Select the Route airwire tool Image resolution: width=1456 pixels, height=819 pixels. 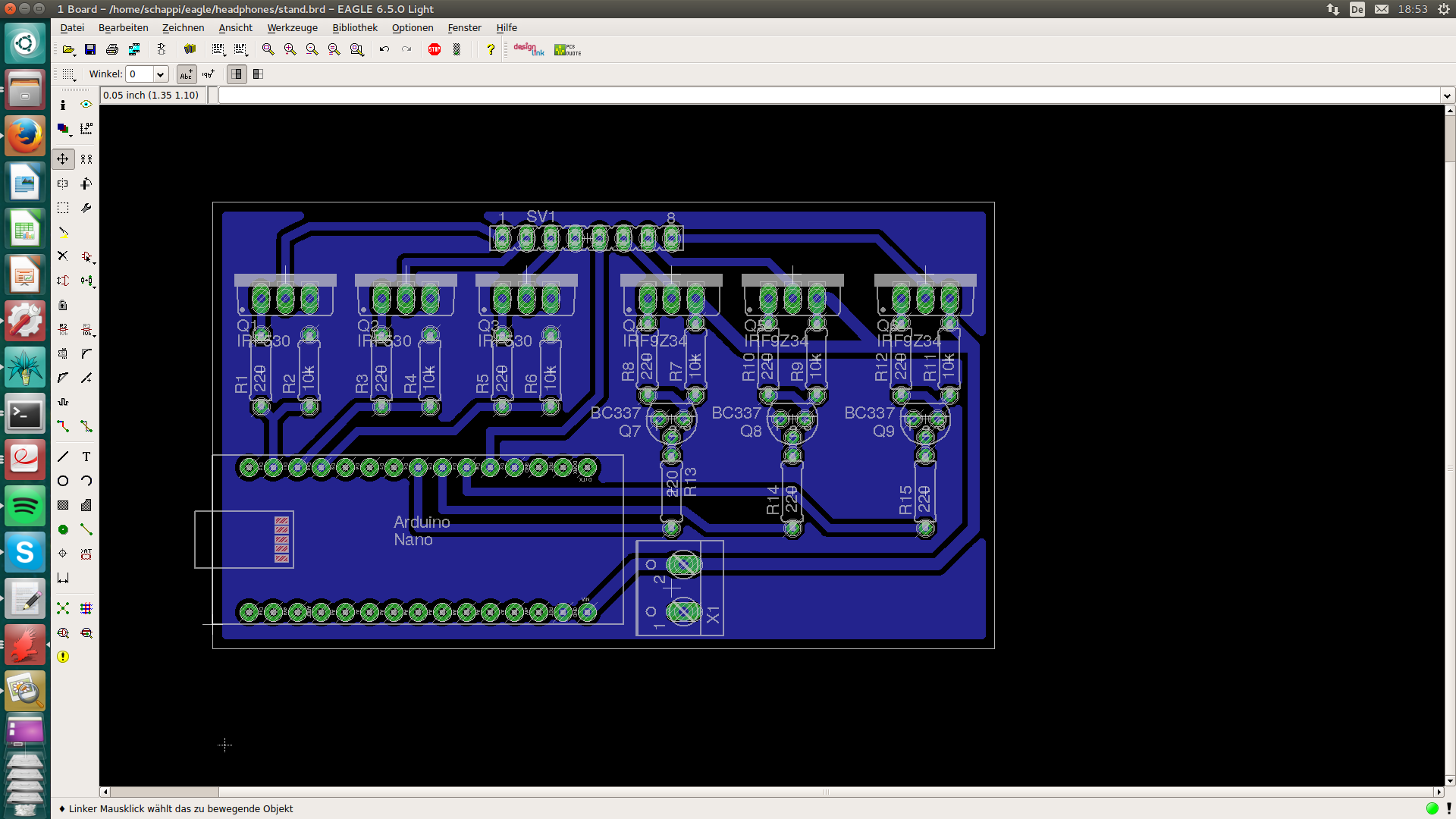63,426
